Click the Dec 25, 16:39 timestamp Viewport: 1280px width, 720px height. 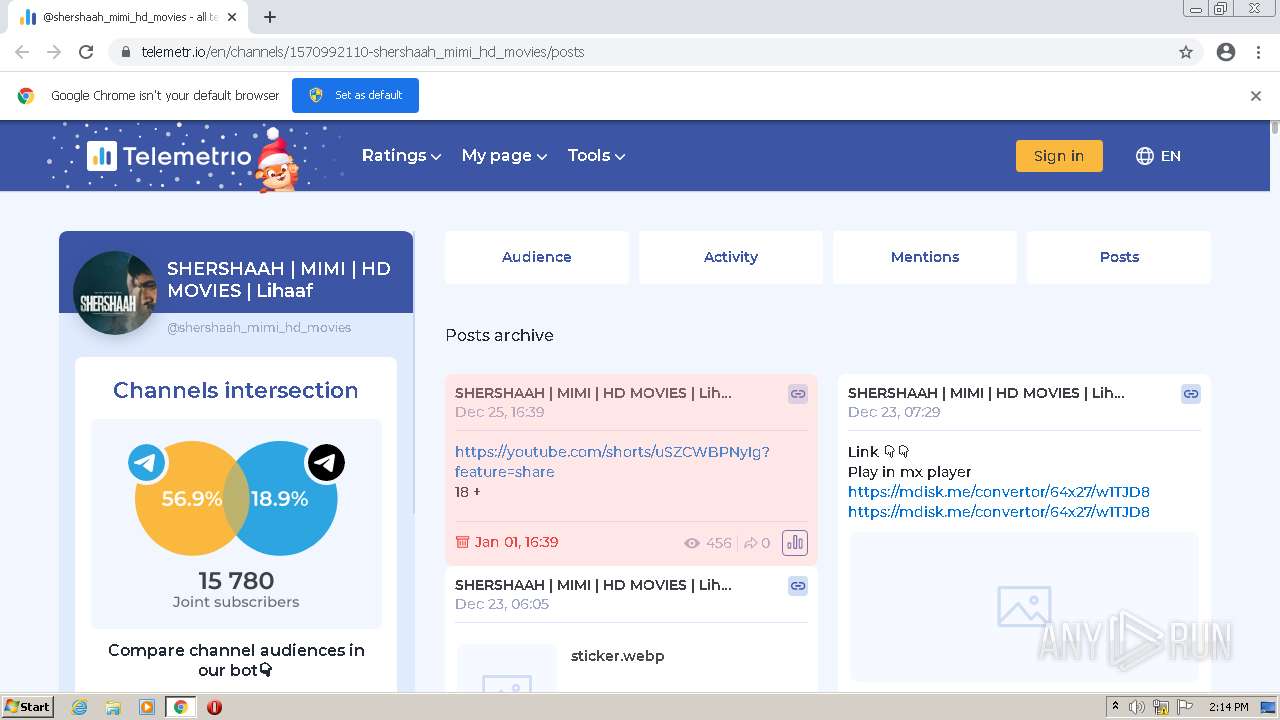[500, 412]
